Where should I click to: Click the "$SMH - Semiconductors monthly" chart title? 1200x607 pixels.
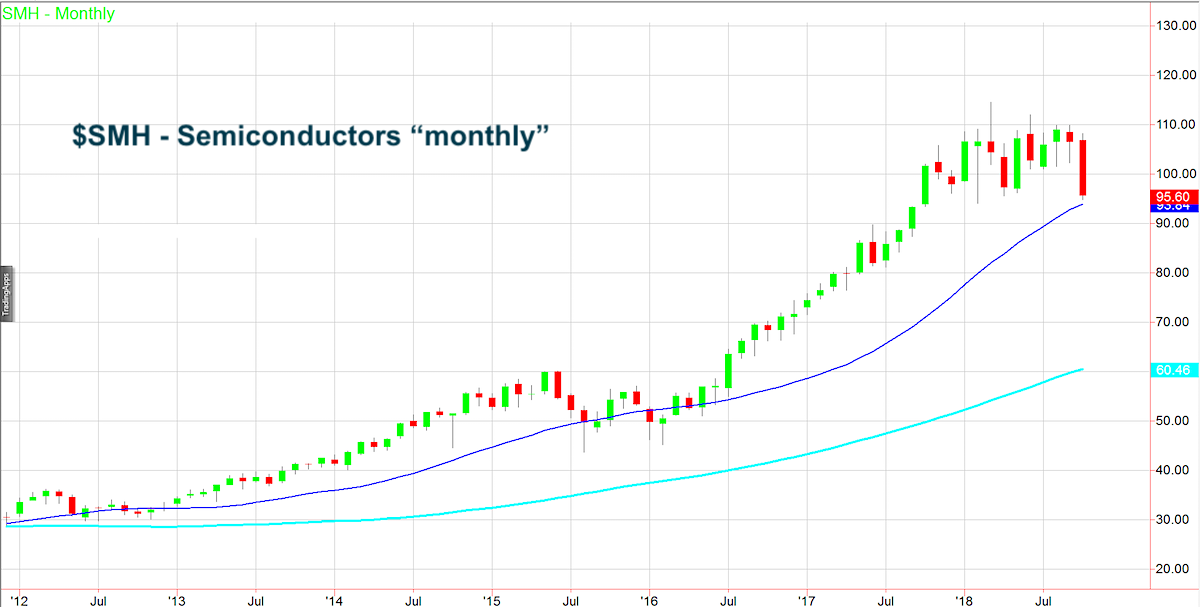point(312,136)
